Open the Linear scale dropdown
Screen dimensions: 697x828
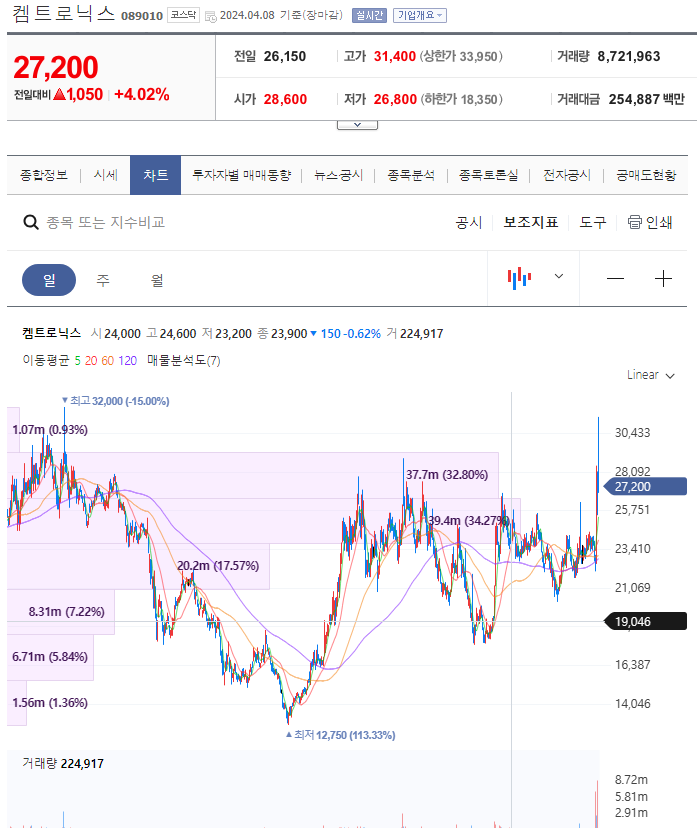tap(651, 375)
